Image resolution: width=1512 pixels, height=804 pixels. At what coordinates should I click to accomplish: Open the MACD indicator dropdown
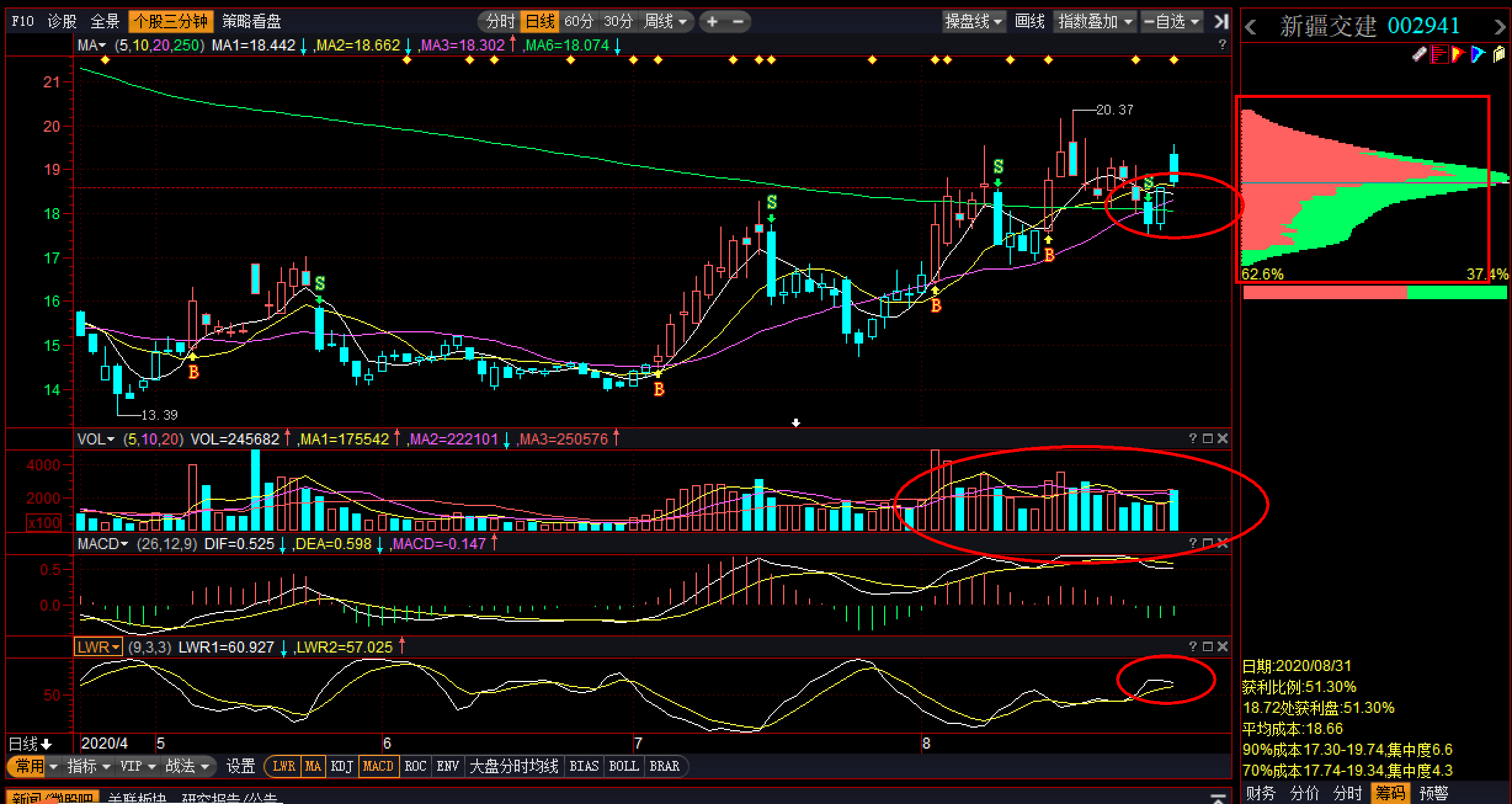102,544
